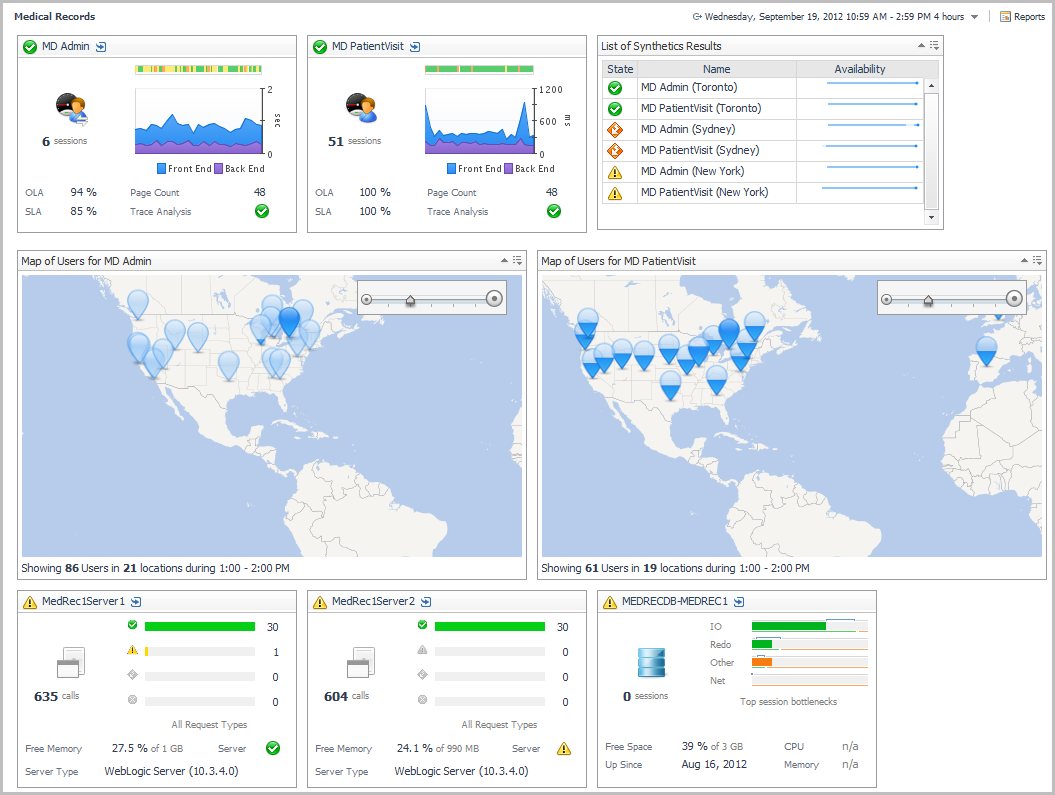Open options menu for MD PatientVisit map panel
Screen dimensions: 1055x795
point(1037,261)
